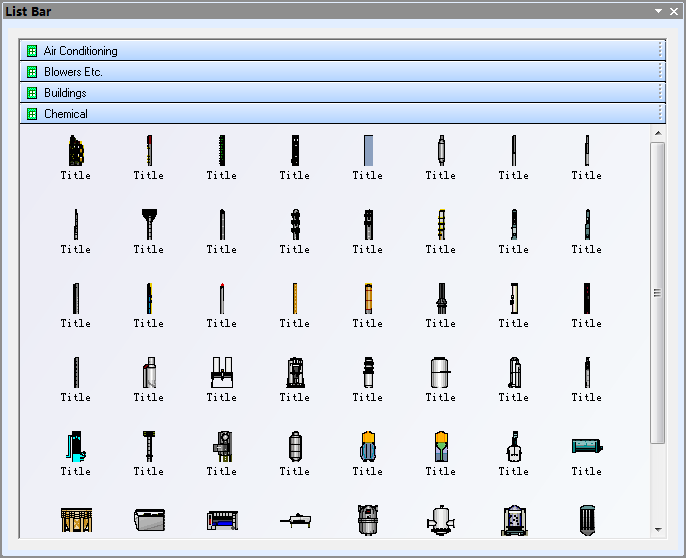Click the vertical scrollbar thumb
The width and height of the screenshot is (686, 558).
(x=658, y=292)
